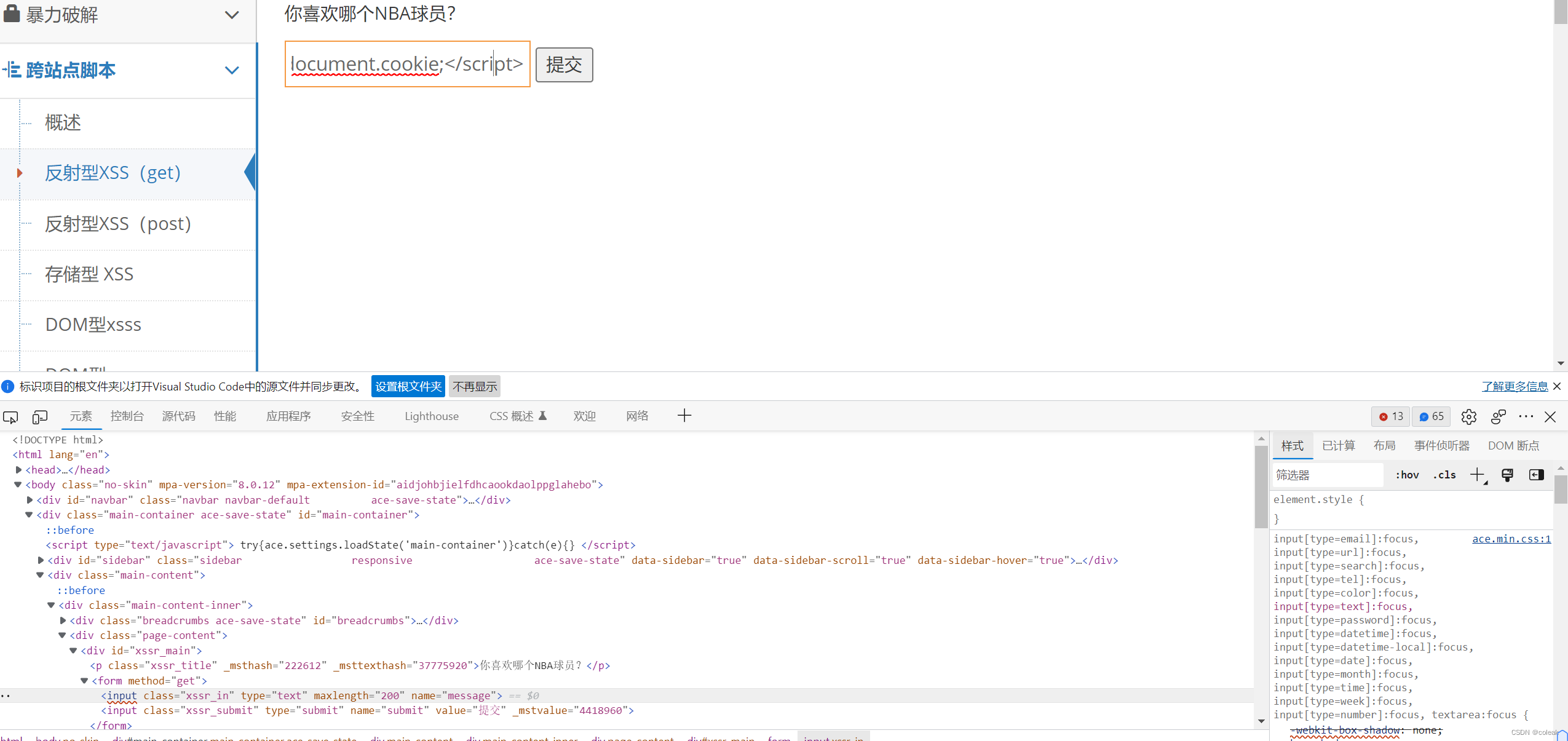
Task: Expand the div#navbar node
Action: [x=30, y=500]
